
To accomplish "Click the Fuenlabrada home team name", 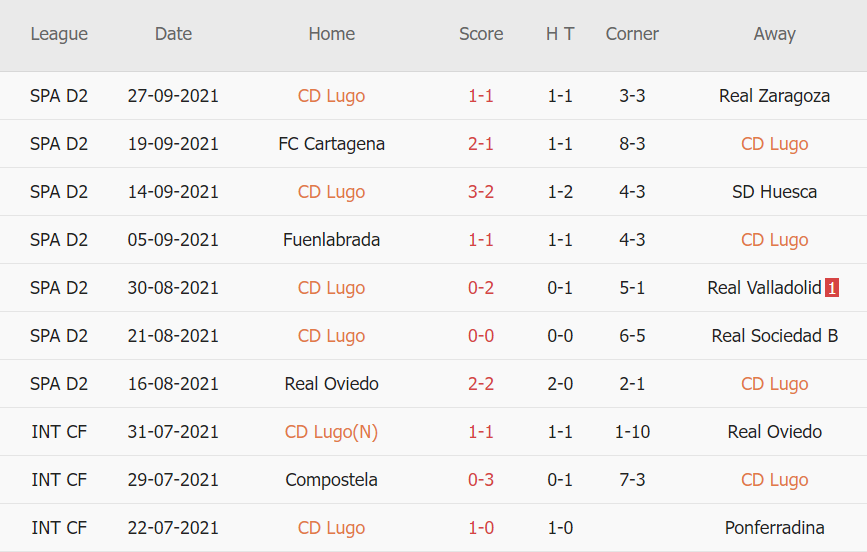I will point(331,240).
